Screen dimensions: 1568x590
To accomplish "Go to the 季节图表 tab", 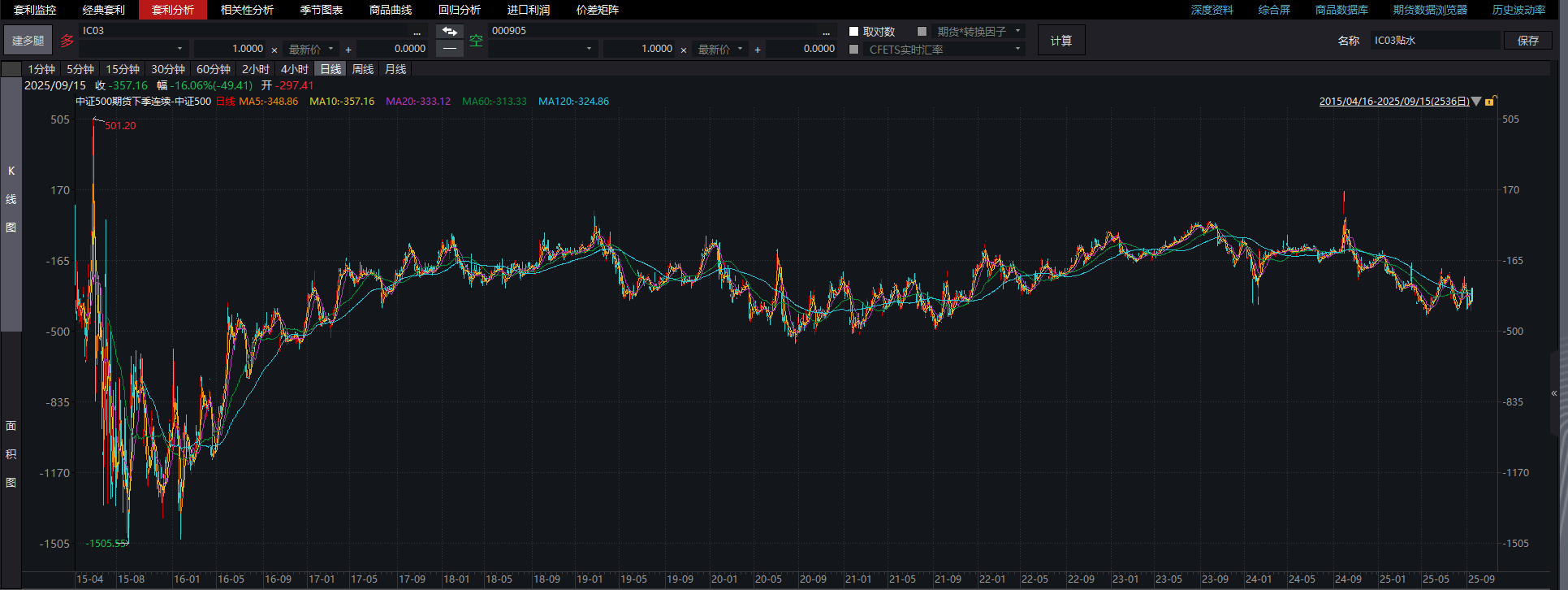I will [322, 10].
